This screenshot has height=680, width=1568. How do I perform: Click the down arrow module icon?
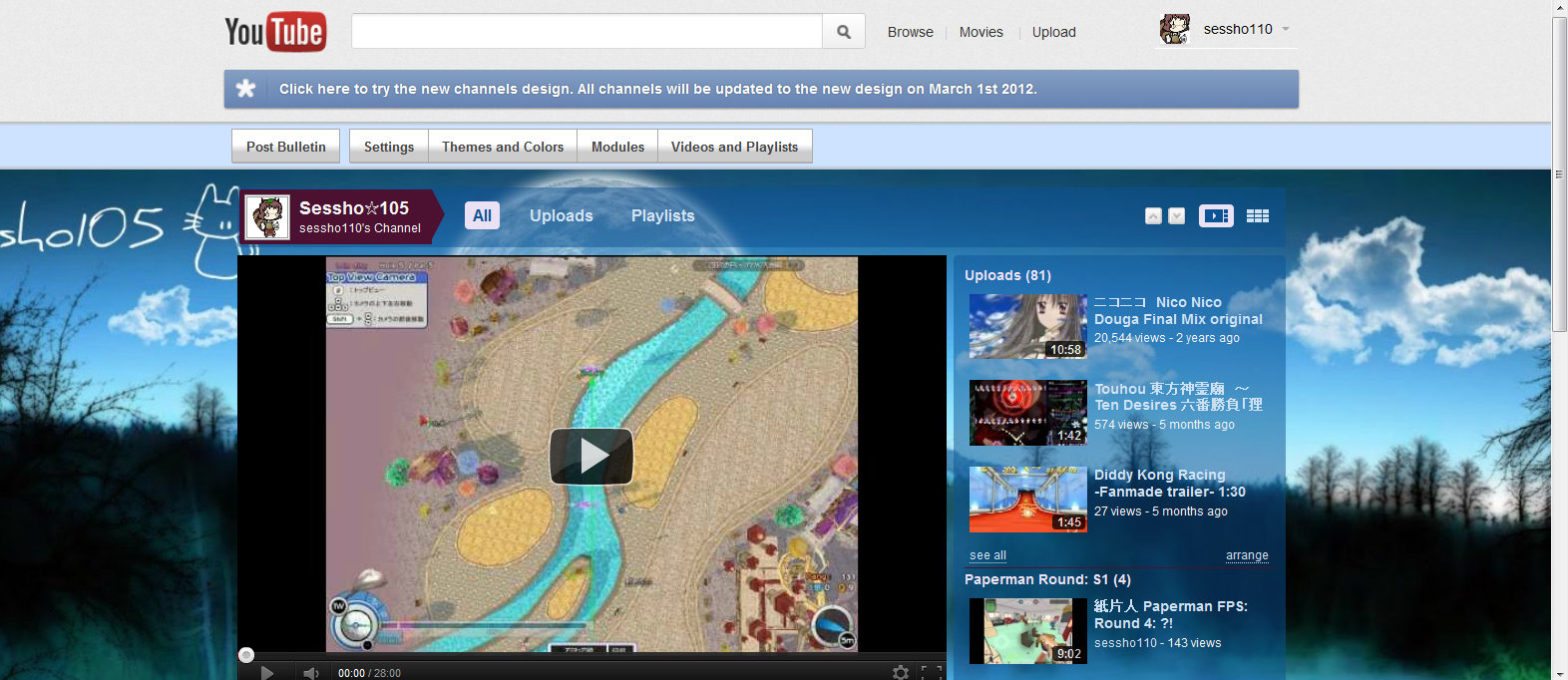(1177, 215)
